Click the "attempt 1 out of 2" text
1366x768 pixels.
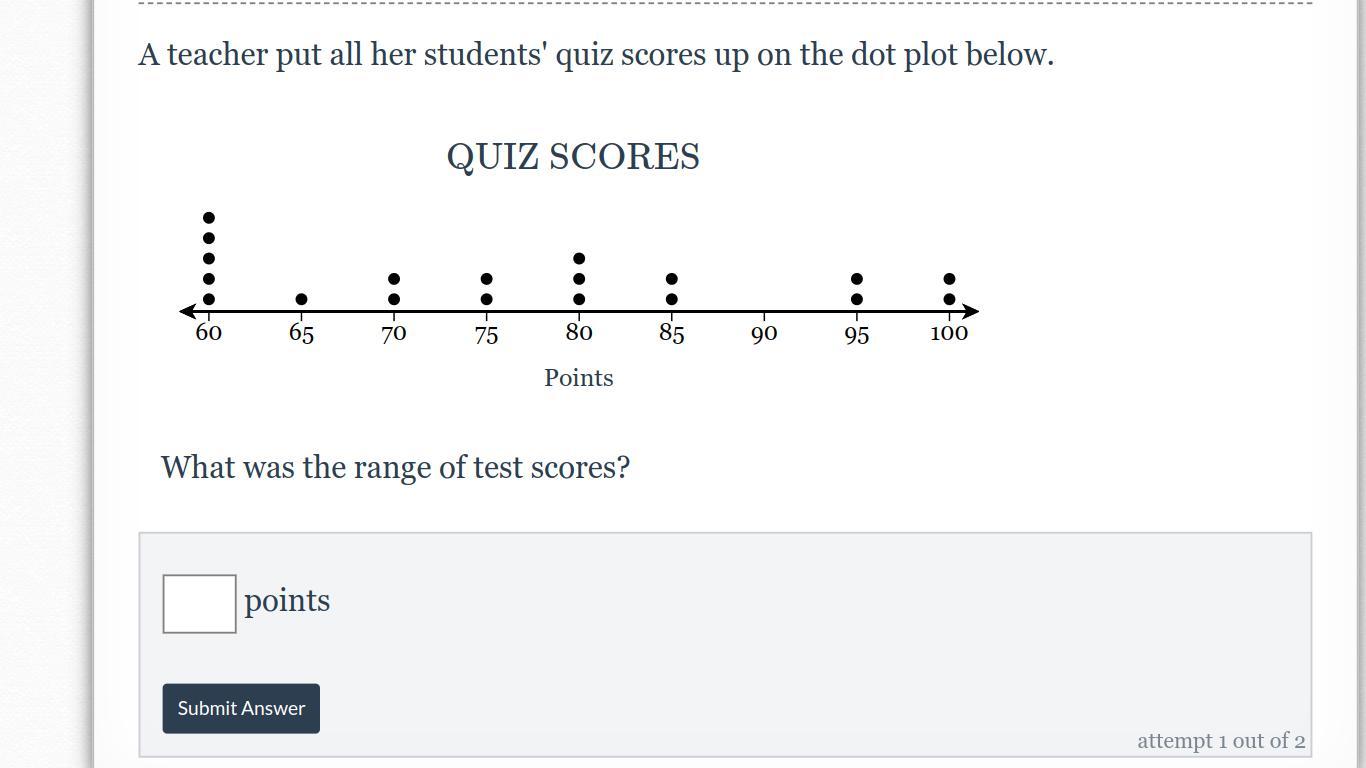[x=1220, y=741]
